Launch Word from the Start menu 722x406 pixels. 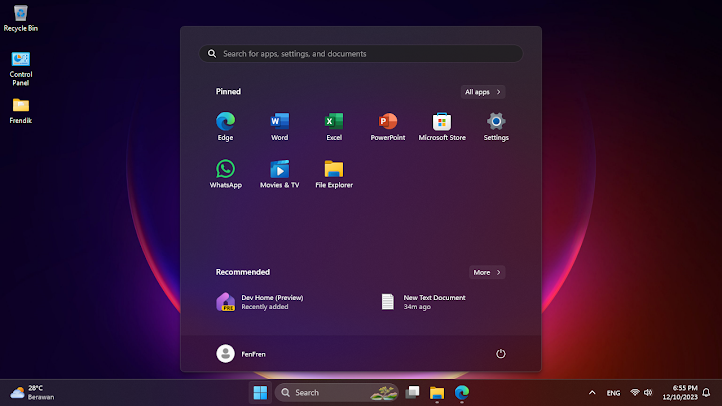(279, 126)
